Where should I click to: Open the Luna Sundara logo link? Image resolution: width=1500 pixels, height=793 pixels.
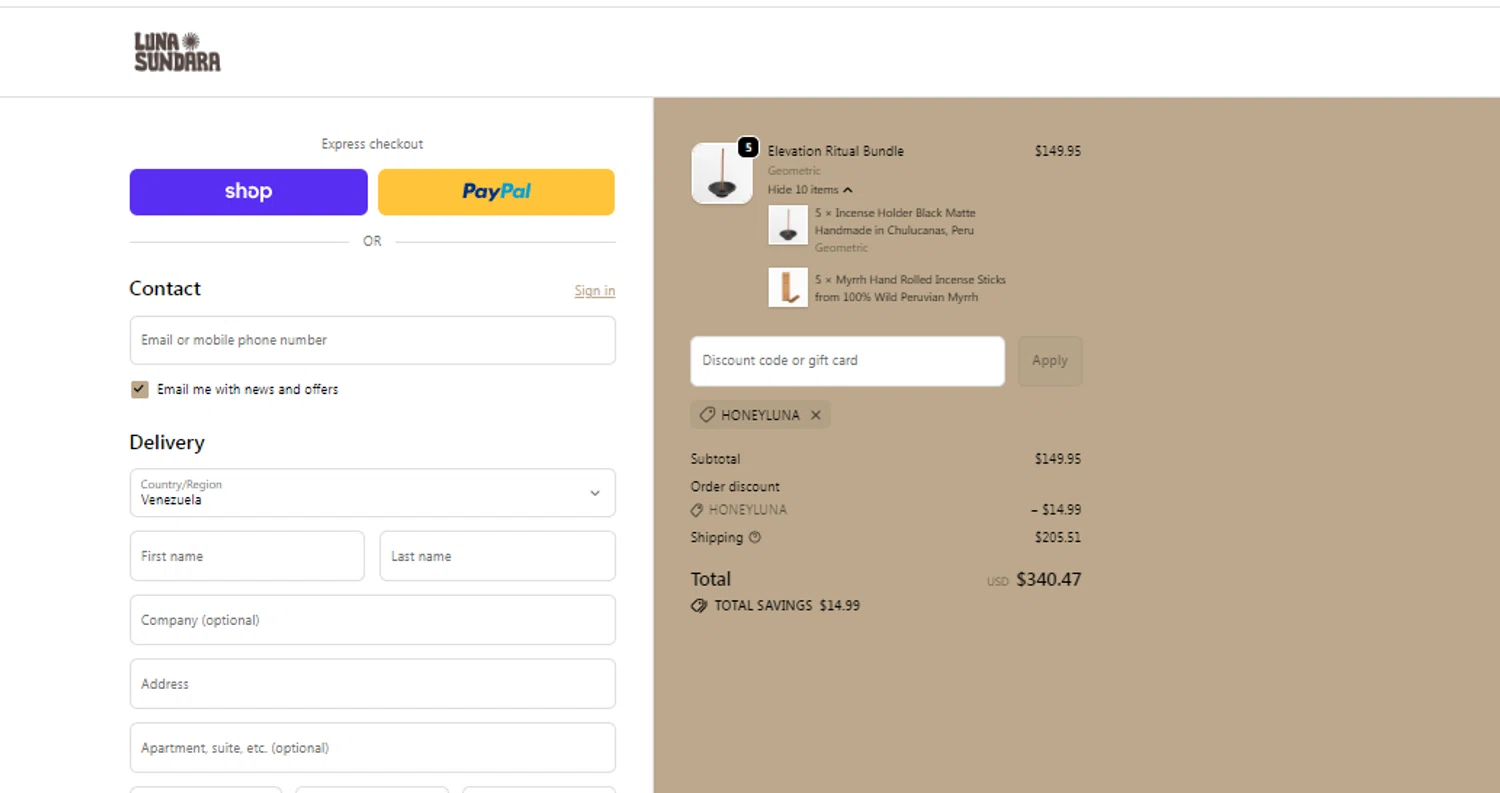(x=177, y=52)
